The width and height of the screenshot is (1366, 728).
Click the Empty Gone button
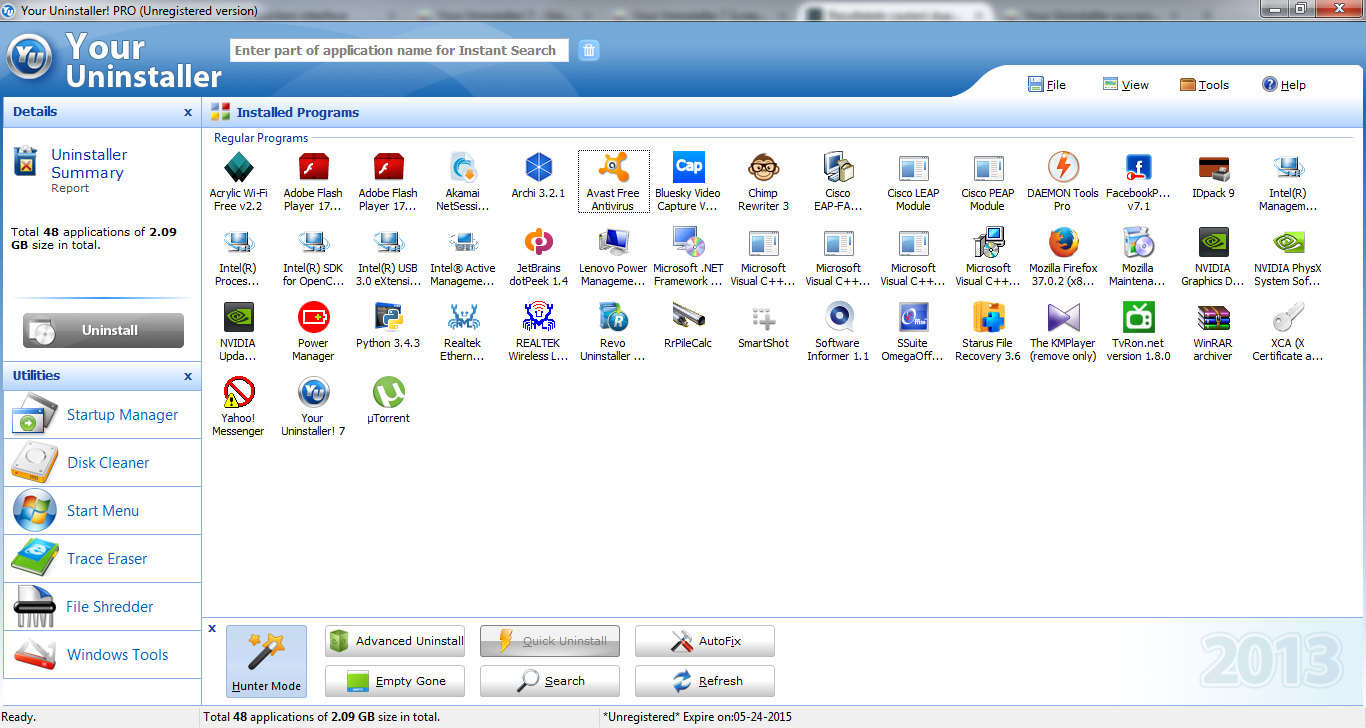tap(395, 681)
